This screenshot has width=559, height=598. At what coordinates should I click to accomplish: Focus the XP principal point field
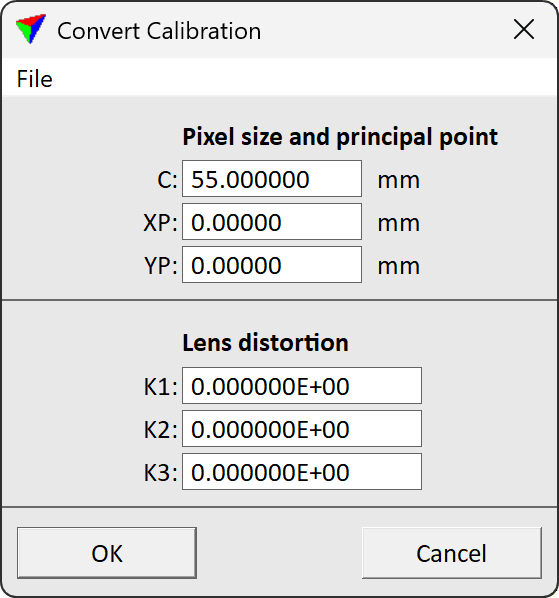click(272, 222)
